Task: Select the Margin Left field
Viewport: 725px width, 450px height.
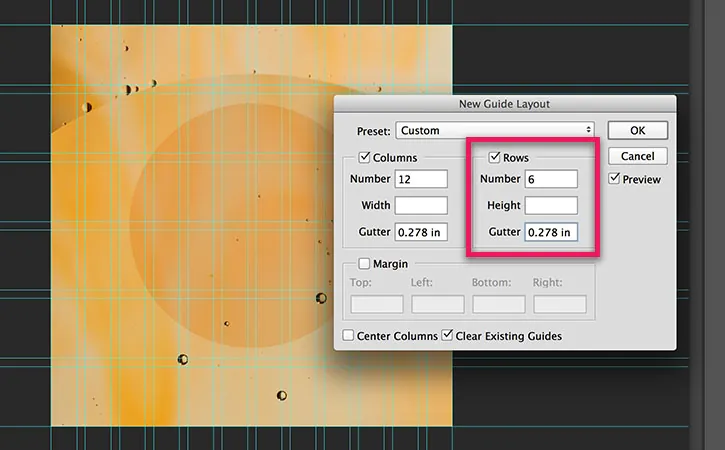Action: (x=438, y=304)
